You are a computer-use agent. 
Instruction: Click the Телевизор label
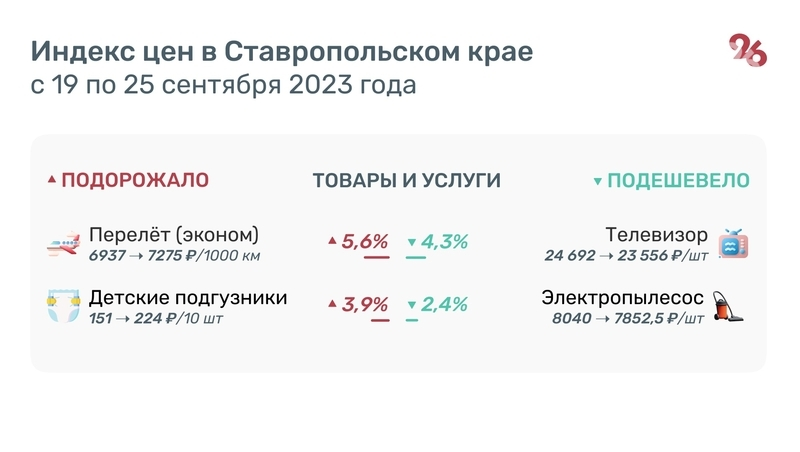(x=656, y=235)
